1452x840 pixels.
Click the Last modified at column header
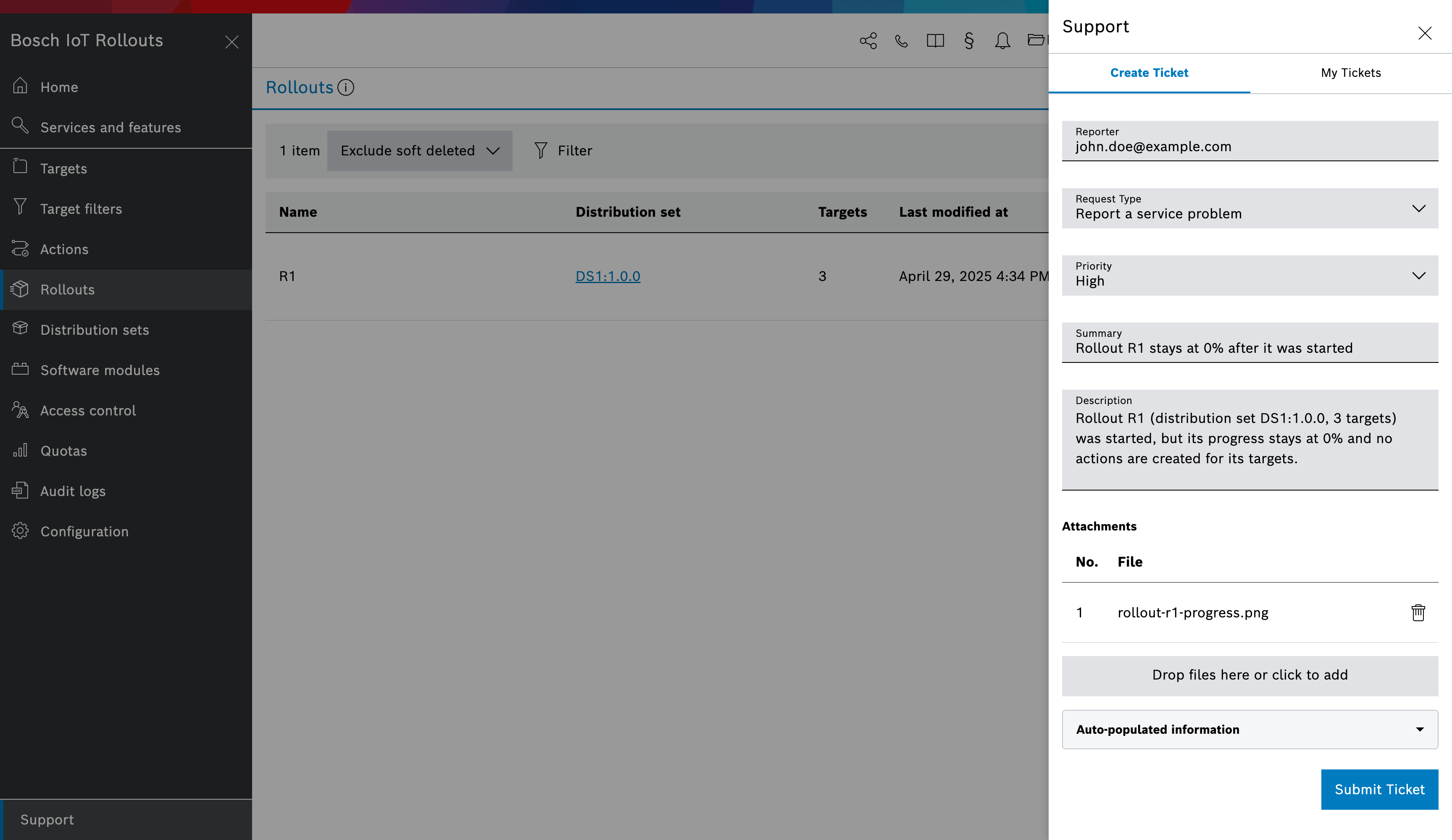pyautogui.click(x=953, y=212)
